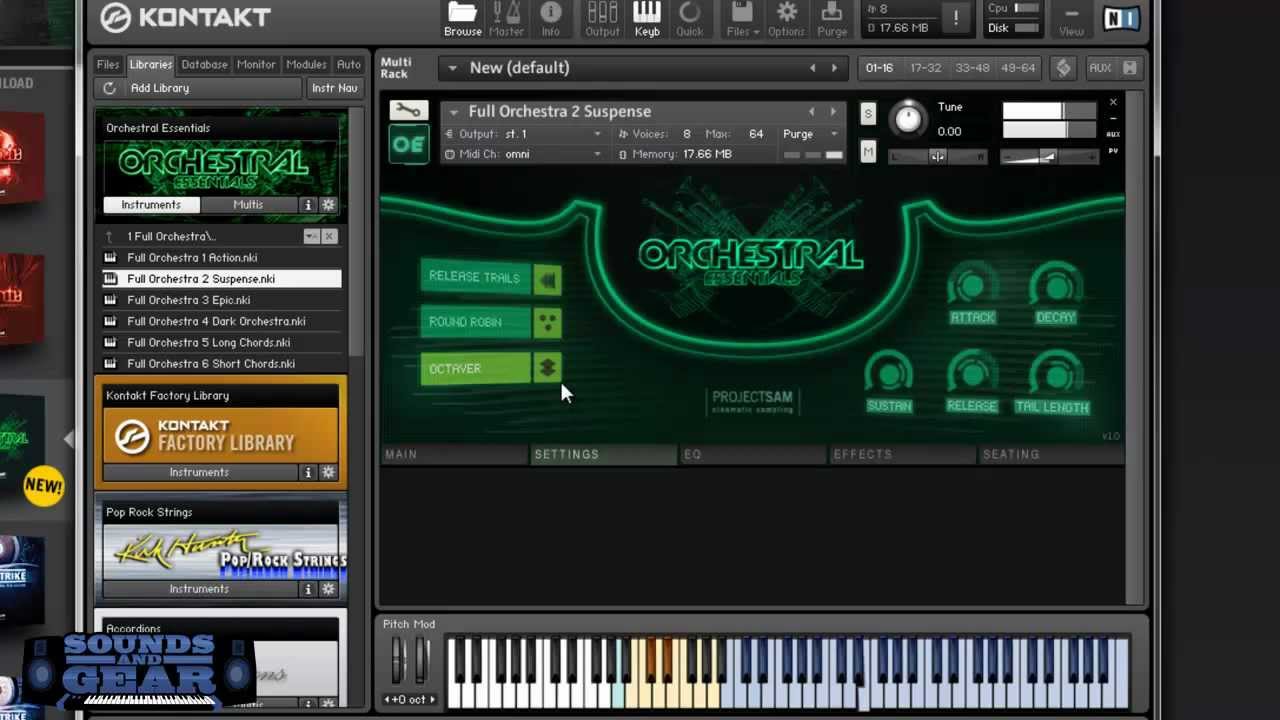The width and height of the screenshot is (1280, 720).
Task: Open the multi rack preset dropdown arrow
Action: 452,68
